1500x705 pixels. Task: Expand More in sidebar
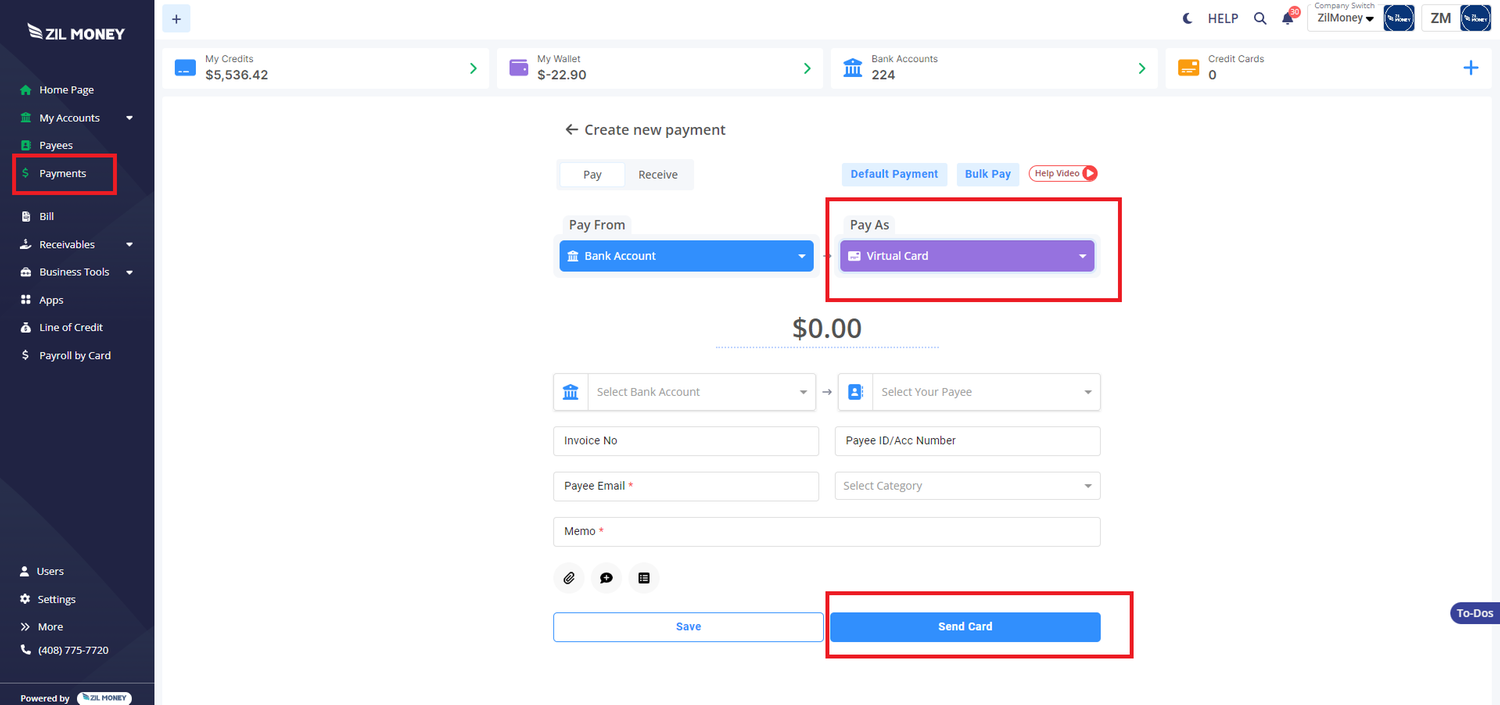point(50,627)
